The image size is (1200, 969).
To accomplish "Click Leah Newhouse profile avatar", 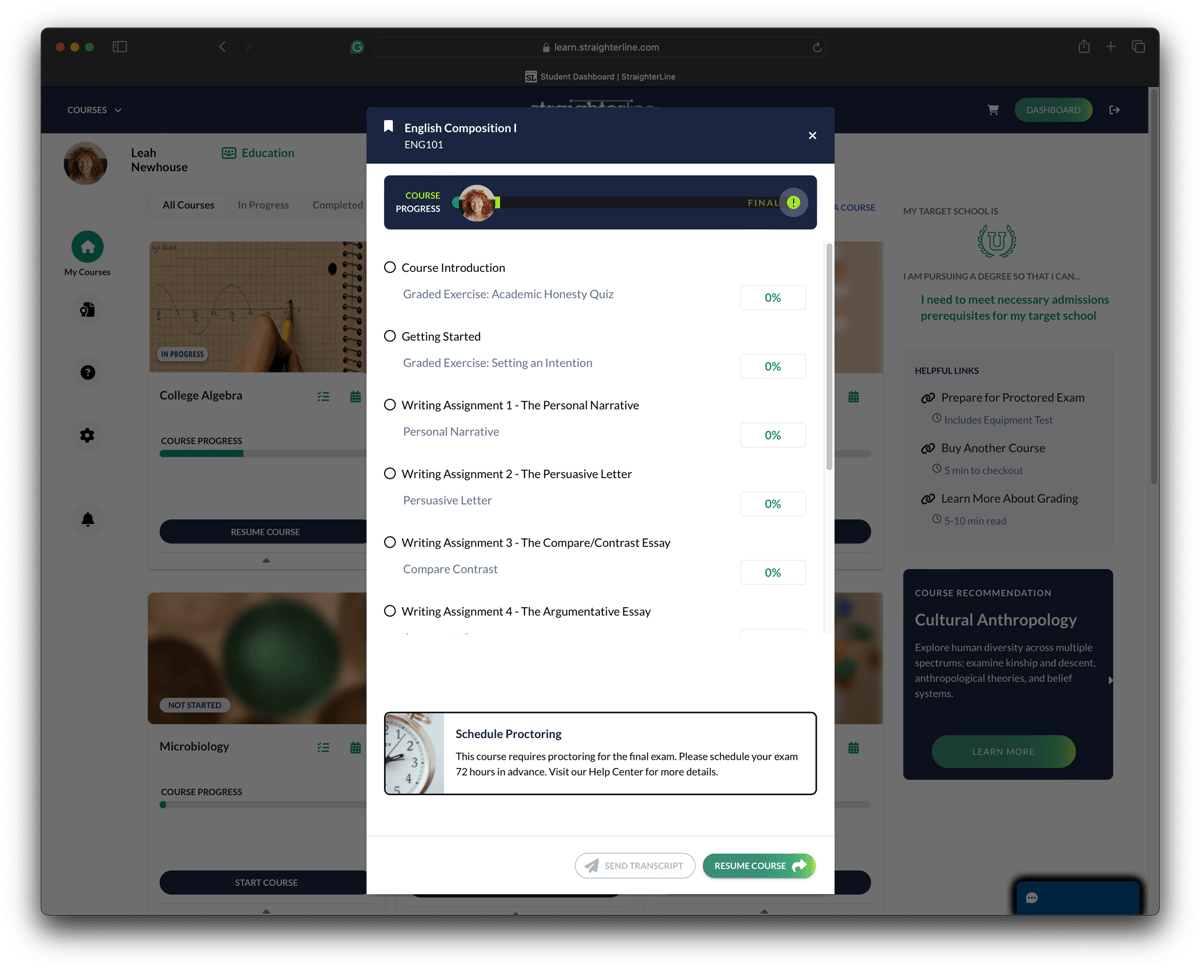I will [86, 163].
